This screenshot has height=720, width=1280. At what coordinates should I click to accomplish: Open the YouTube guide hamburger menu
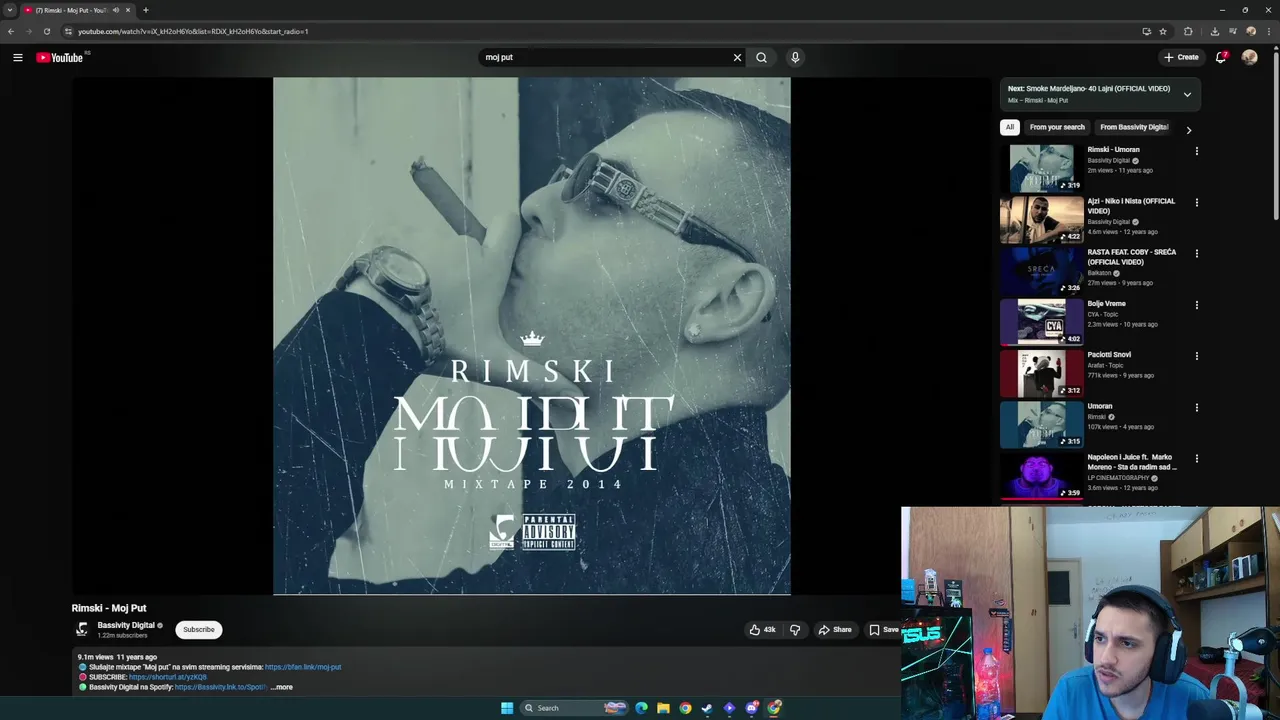tap(17, 57)
